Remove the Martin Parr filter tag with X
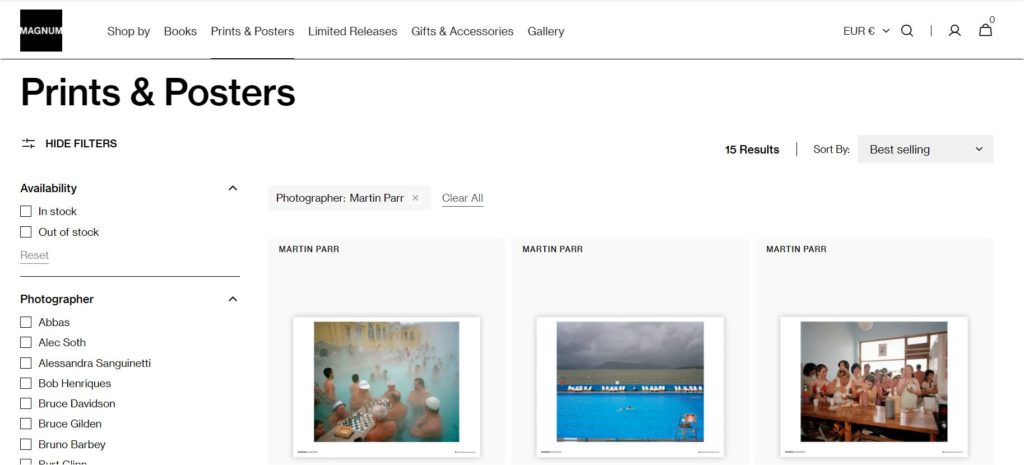 pos(415,198)
